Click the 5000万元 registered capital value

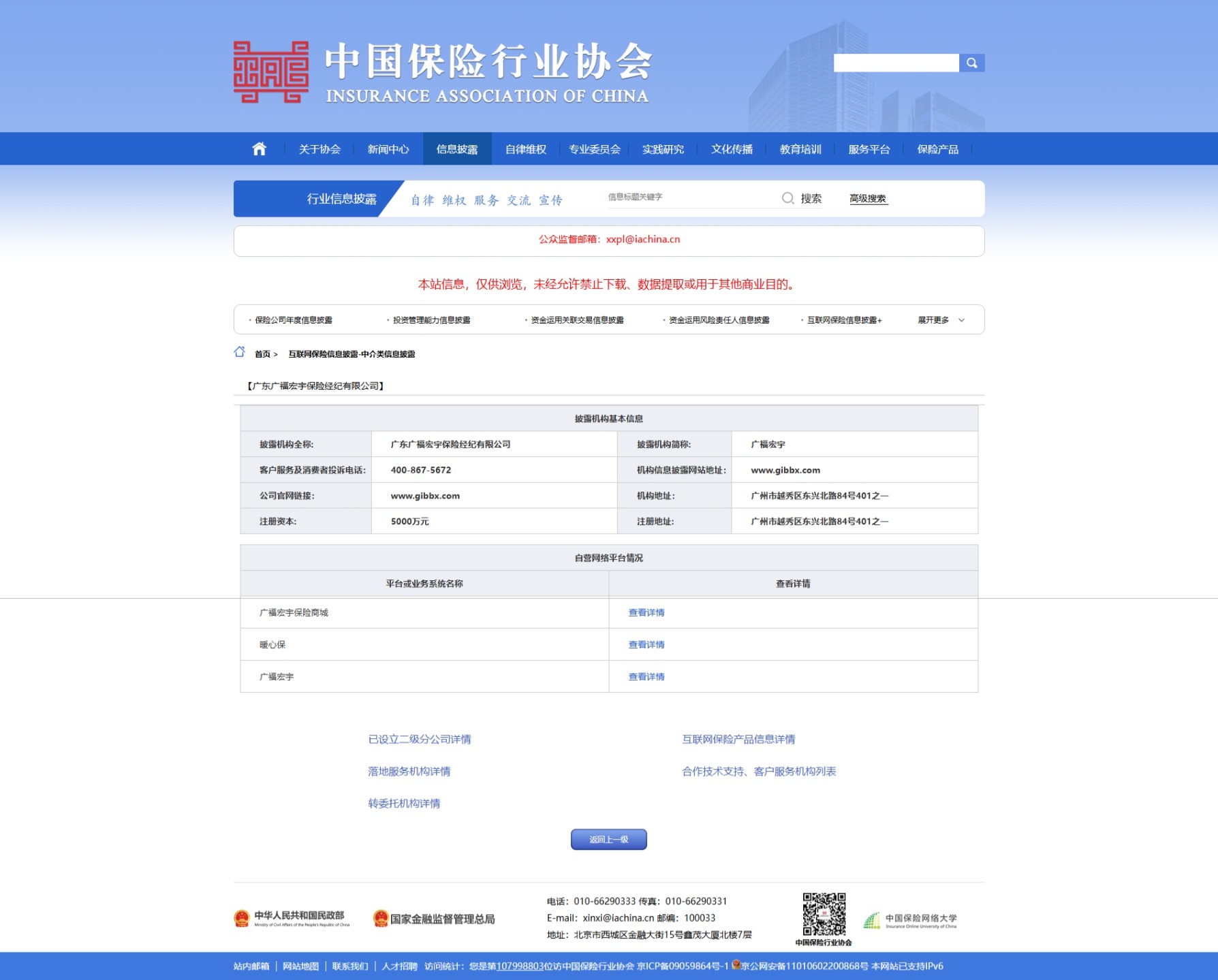point(409,521)
